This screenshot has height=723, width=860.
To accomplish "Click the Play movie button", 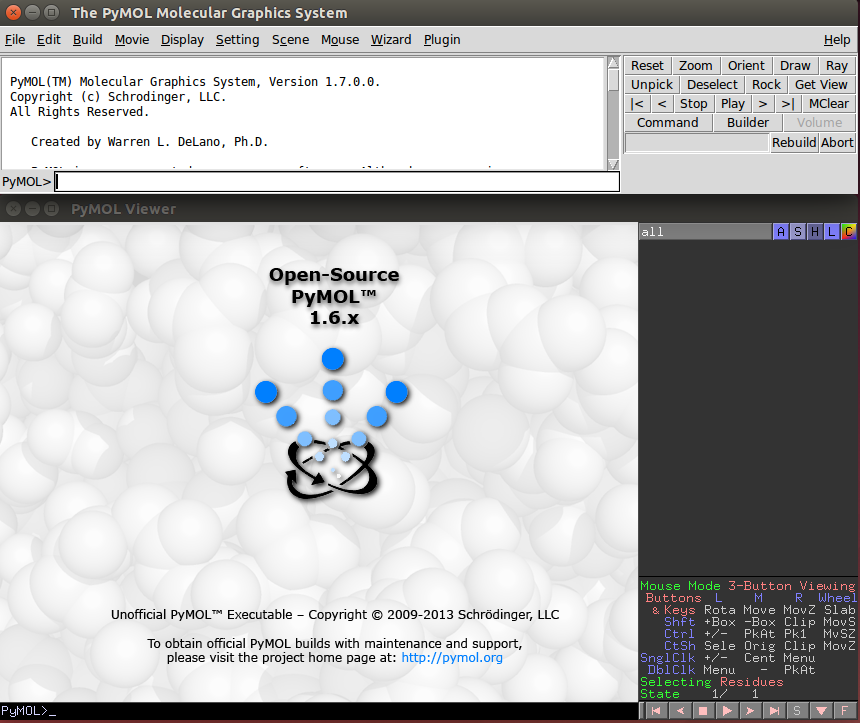I will 733,104.
